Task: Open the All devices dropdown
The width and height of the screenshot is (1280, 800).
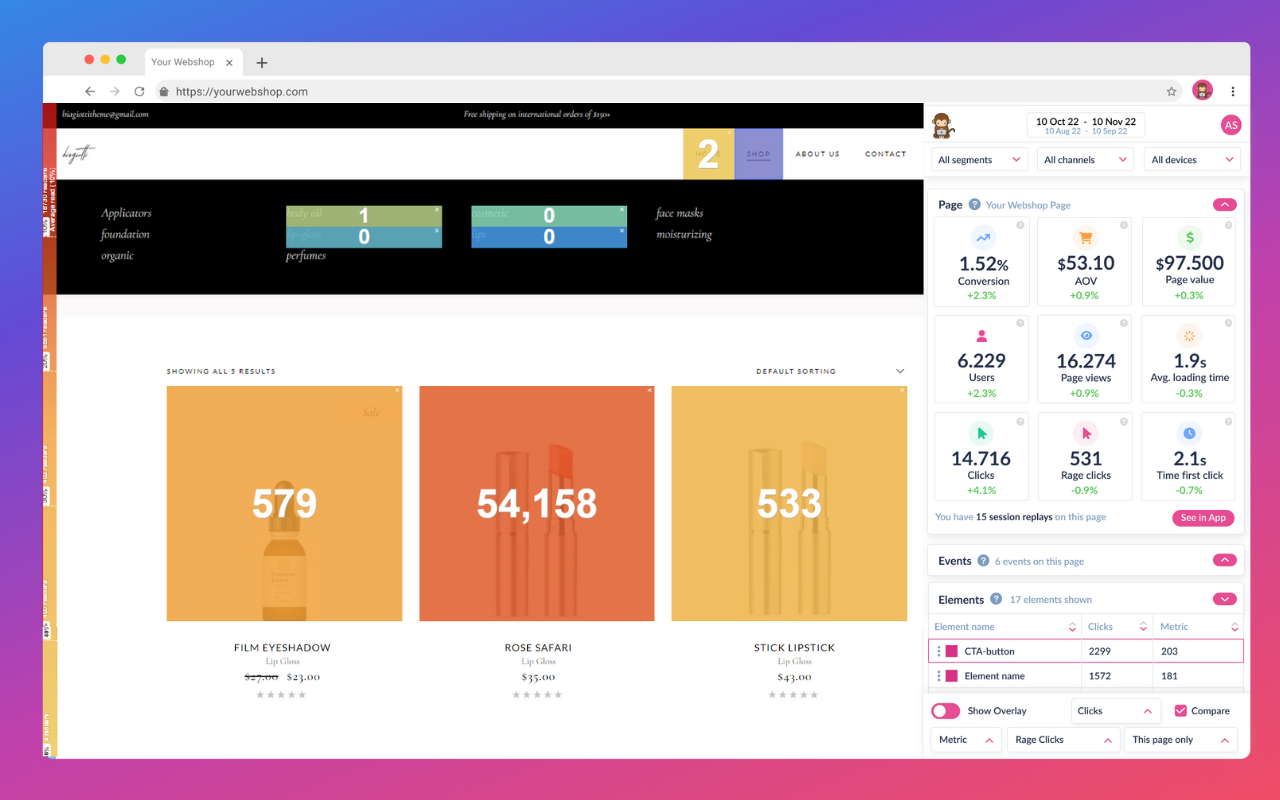Action: (x=1192, y=159)
